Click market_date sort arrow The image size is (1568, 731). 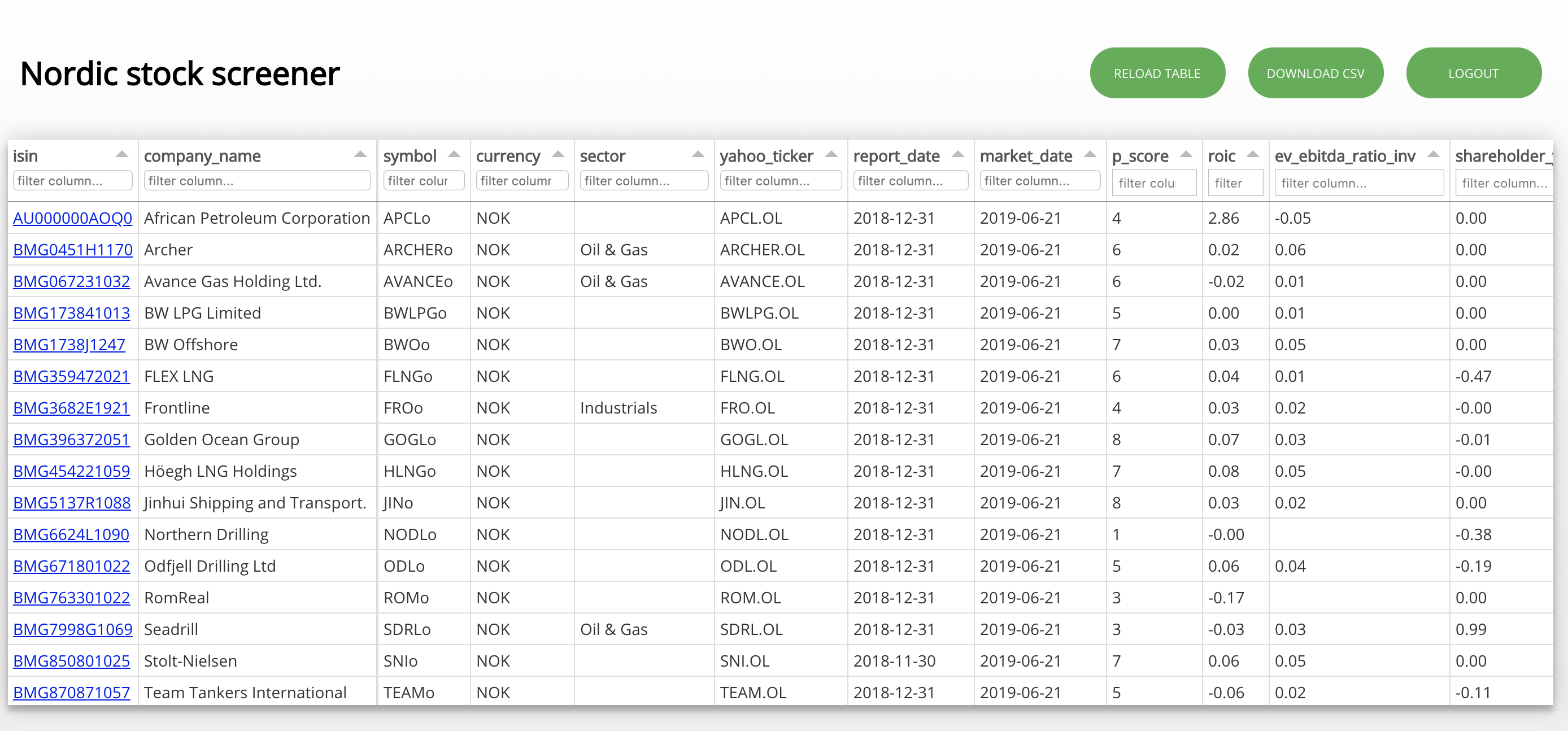point(1090,155)
